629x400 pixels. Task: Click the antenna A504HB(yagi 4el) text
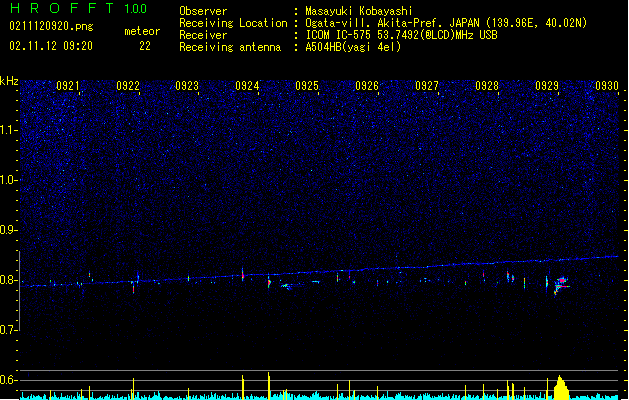click(x=353, y=47)
